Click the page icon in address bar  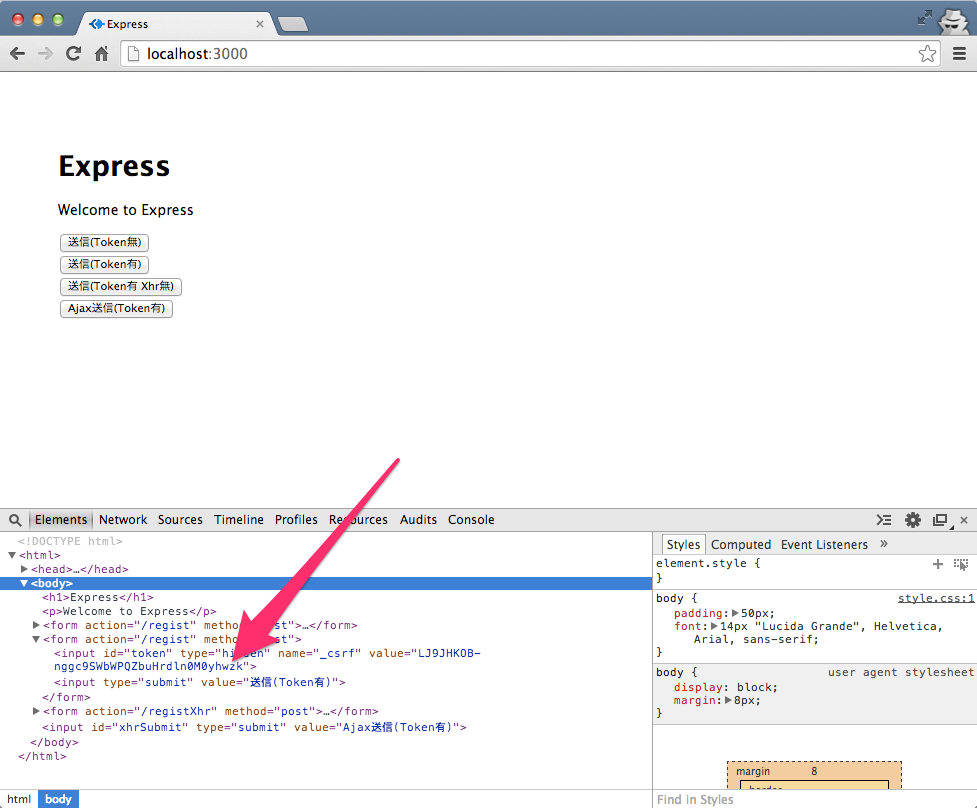133,54
